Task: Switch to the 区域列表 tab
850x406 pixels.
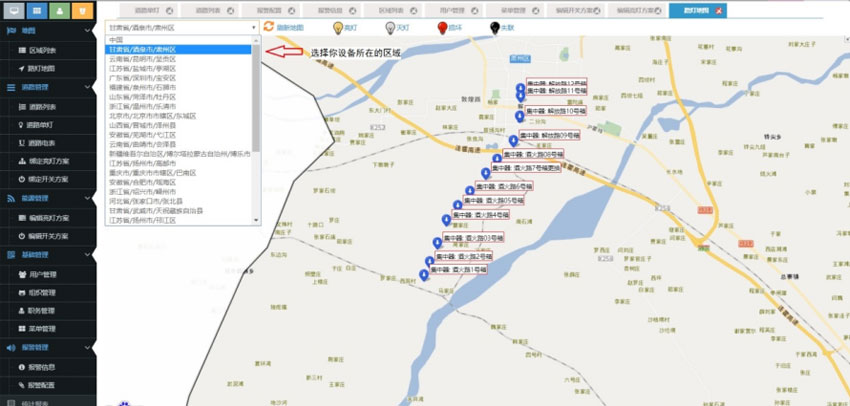Action: [x=392, y=10]
